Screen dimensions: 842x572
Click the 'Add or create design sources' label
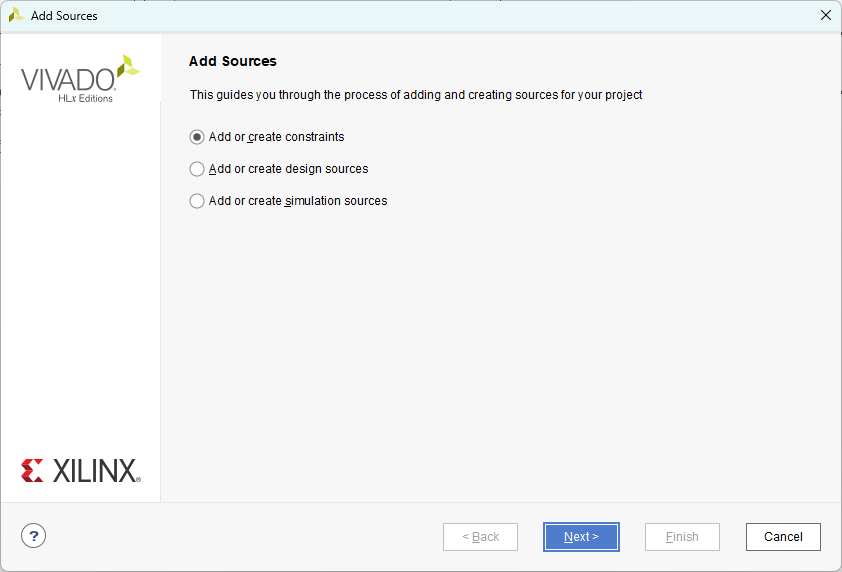coord(288,169)
